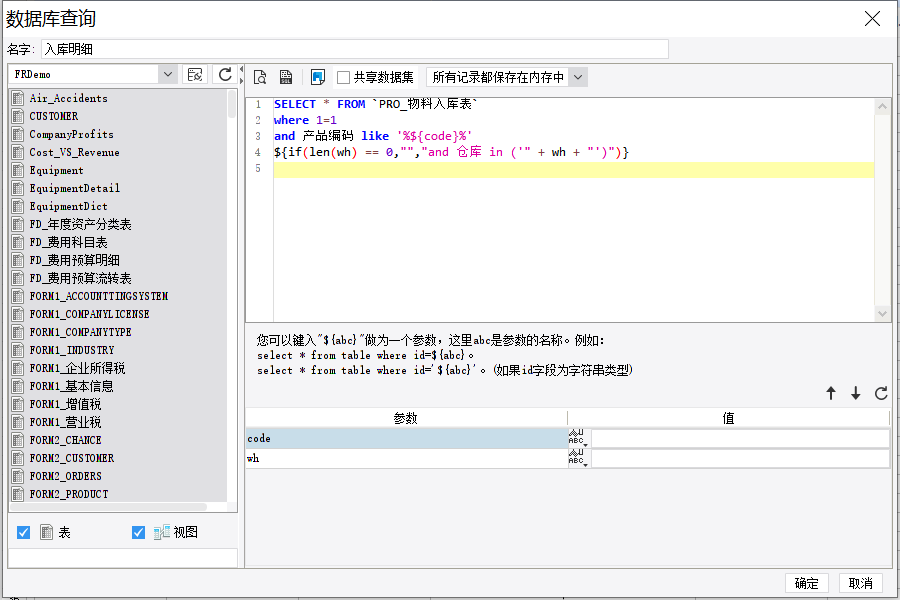Select the FORM1_营业税 table
Viewport: 900px width, 600px height.
(x=65, y=422)
